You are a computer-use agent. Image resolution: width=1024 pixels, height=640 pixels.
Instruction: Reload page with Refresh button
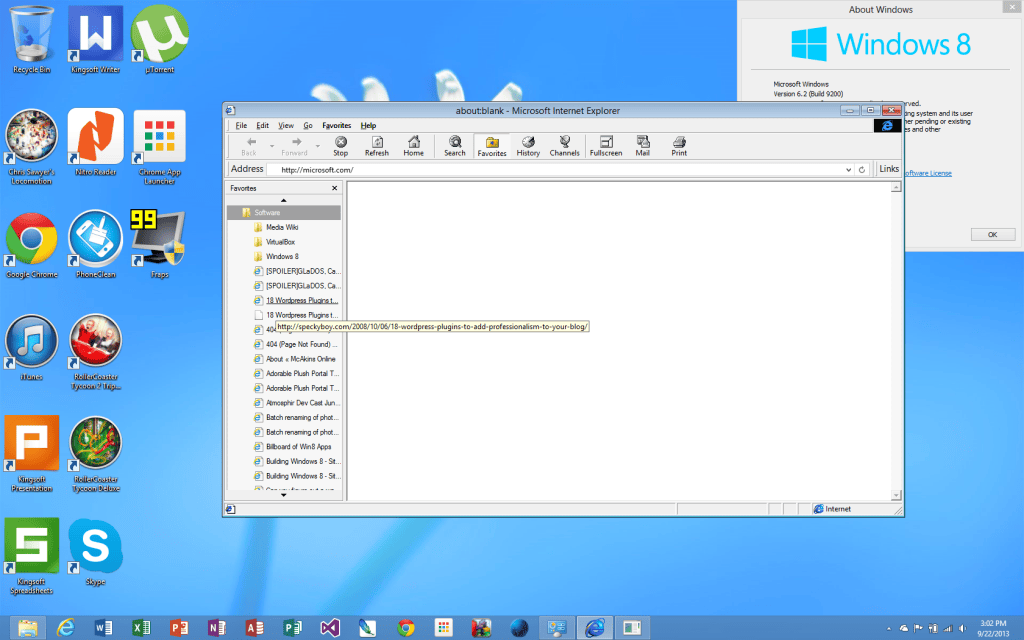pyautogui.click(x=377, y=146)
